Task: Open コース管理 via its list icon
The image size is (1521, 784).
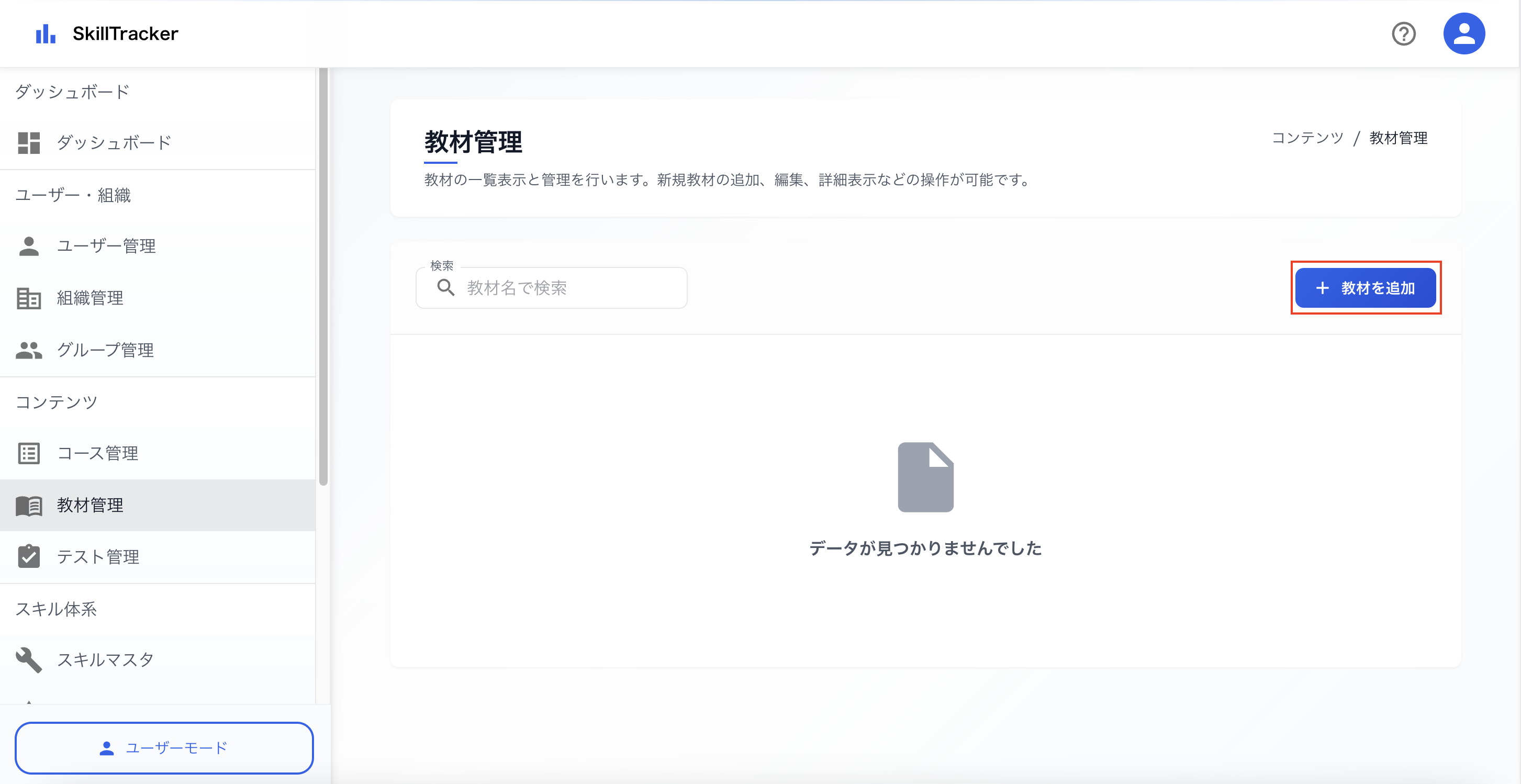Action: (x=28, y=453)
